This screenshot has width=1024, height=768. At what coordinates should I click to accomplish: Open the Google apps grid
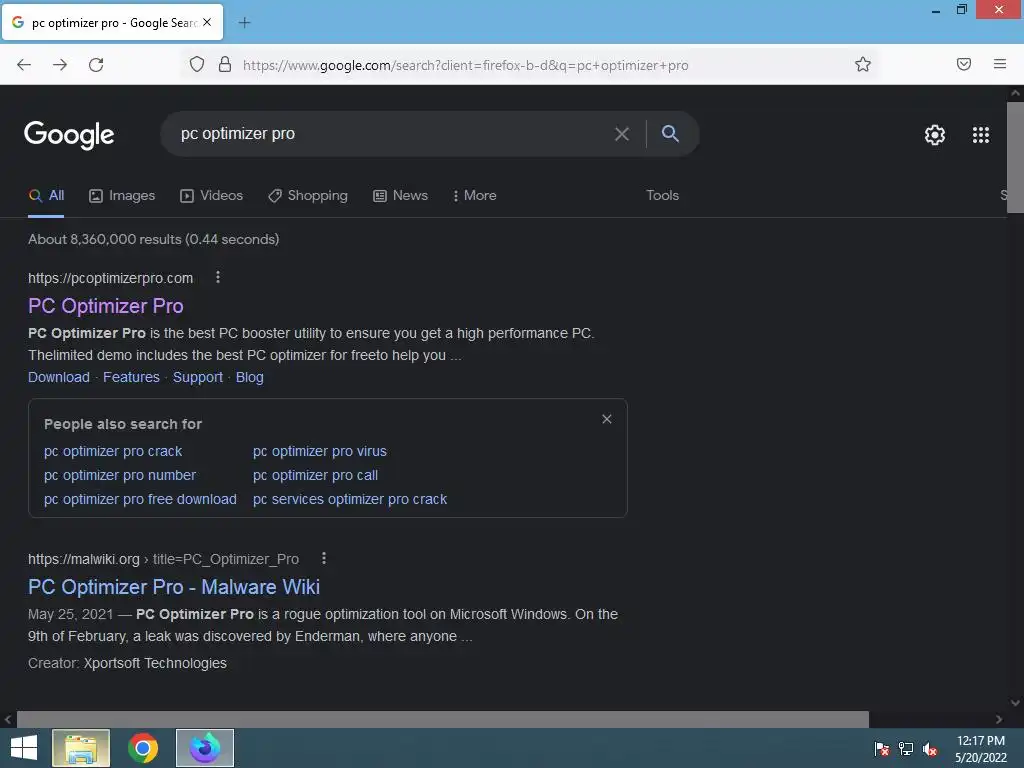point(980,135)
